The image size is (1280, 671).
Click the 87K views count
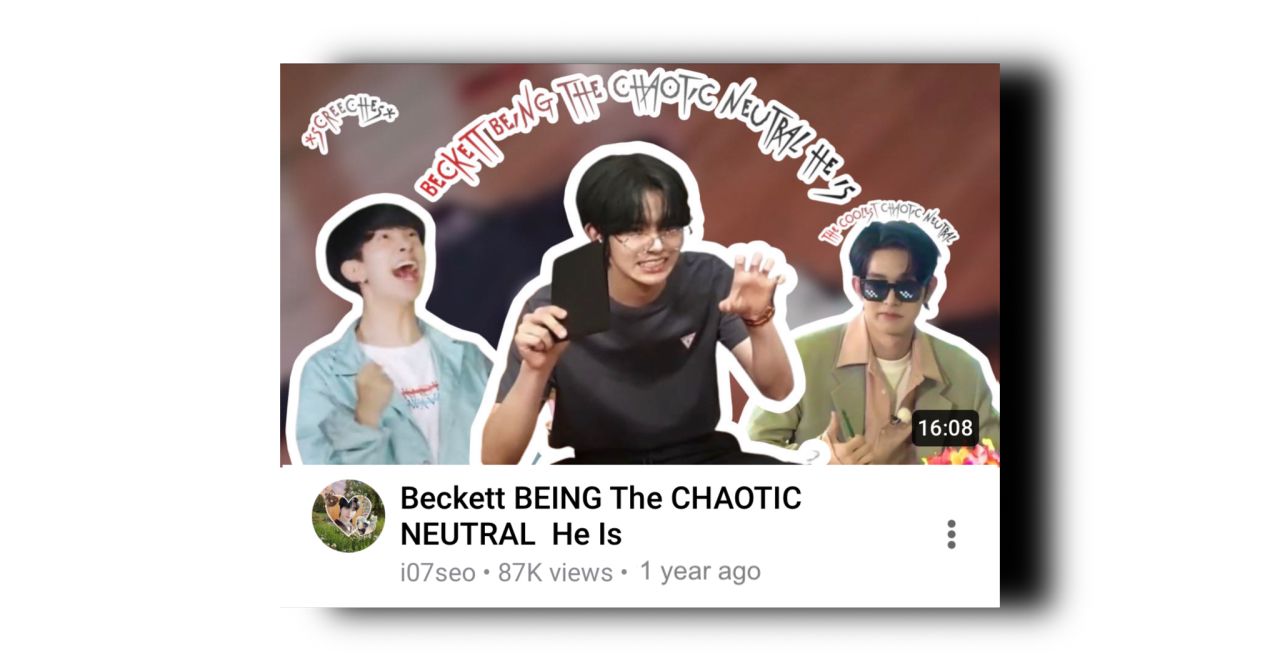click(x=555, y=573)
